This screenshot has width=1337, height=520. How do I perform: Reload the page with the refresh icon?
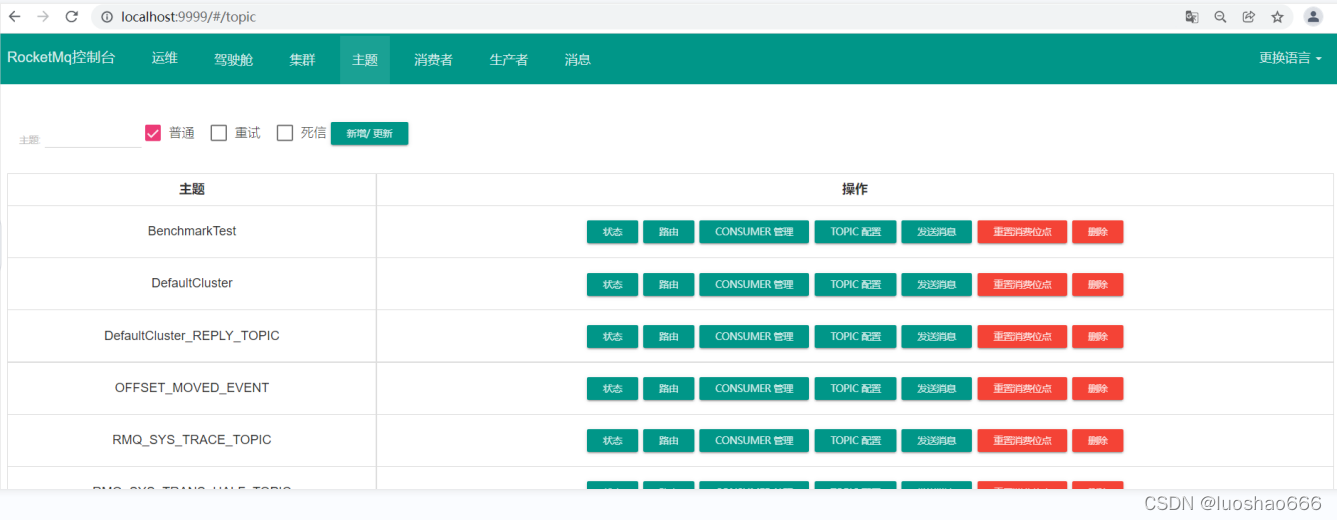(72, 17)
